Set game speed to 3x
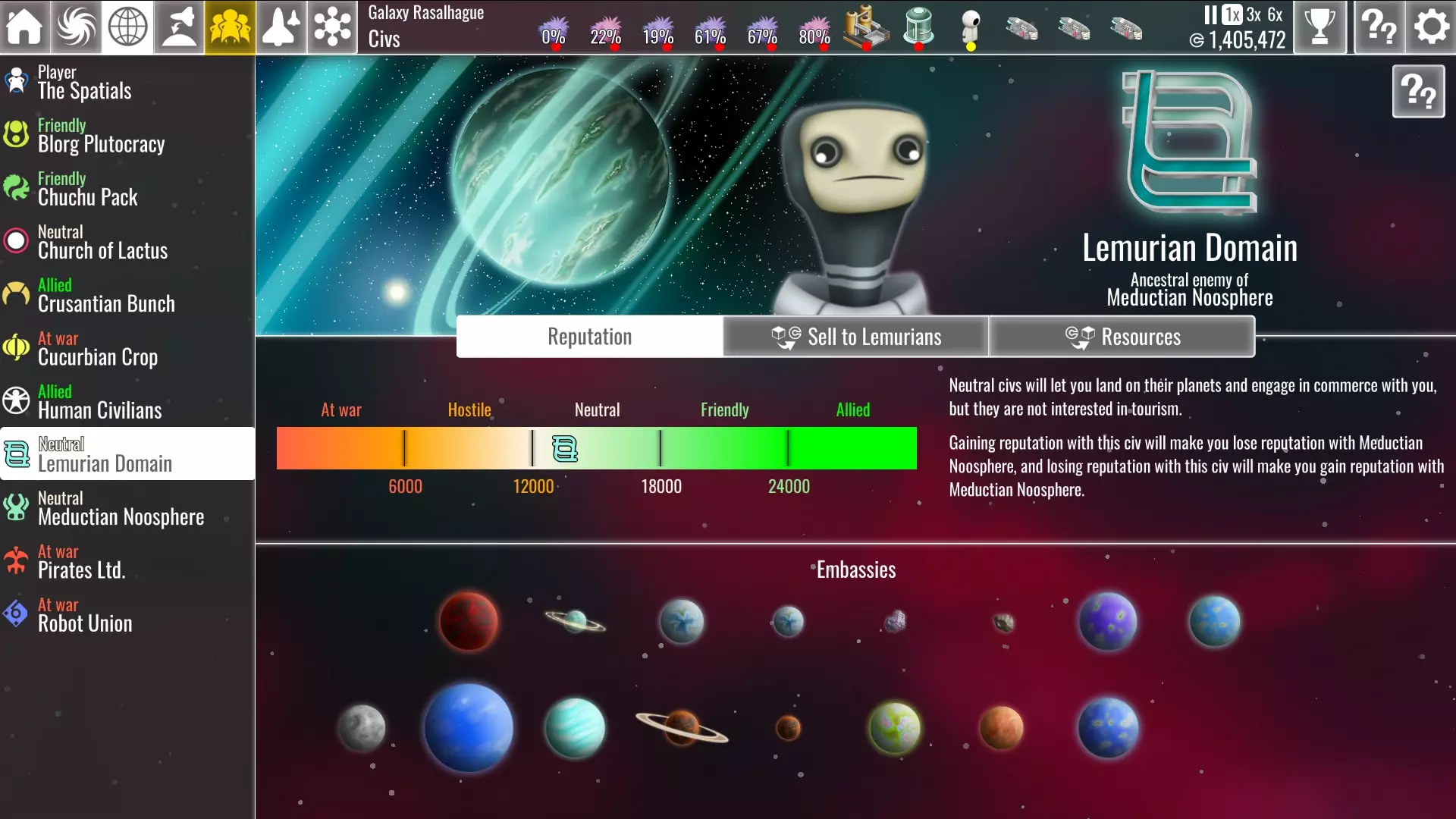The height and width of the screenshot is (819, 1456). pyautogui.click(x=1254, y=14)
